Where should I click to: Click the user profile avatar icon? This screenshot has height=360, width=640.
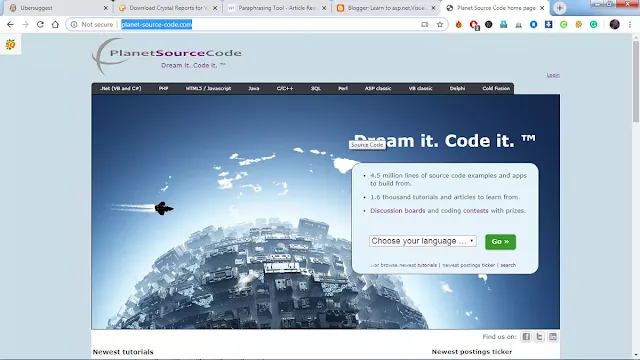point(614,24)
